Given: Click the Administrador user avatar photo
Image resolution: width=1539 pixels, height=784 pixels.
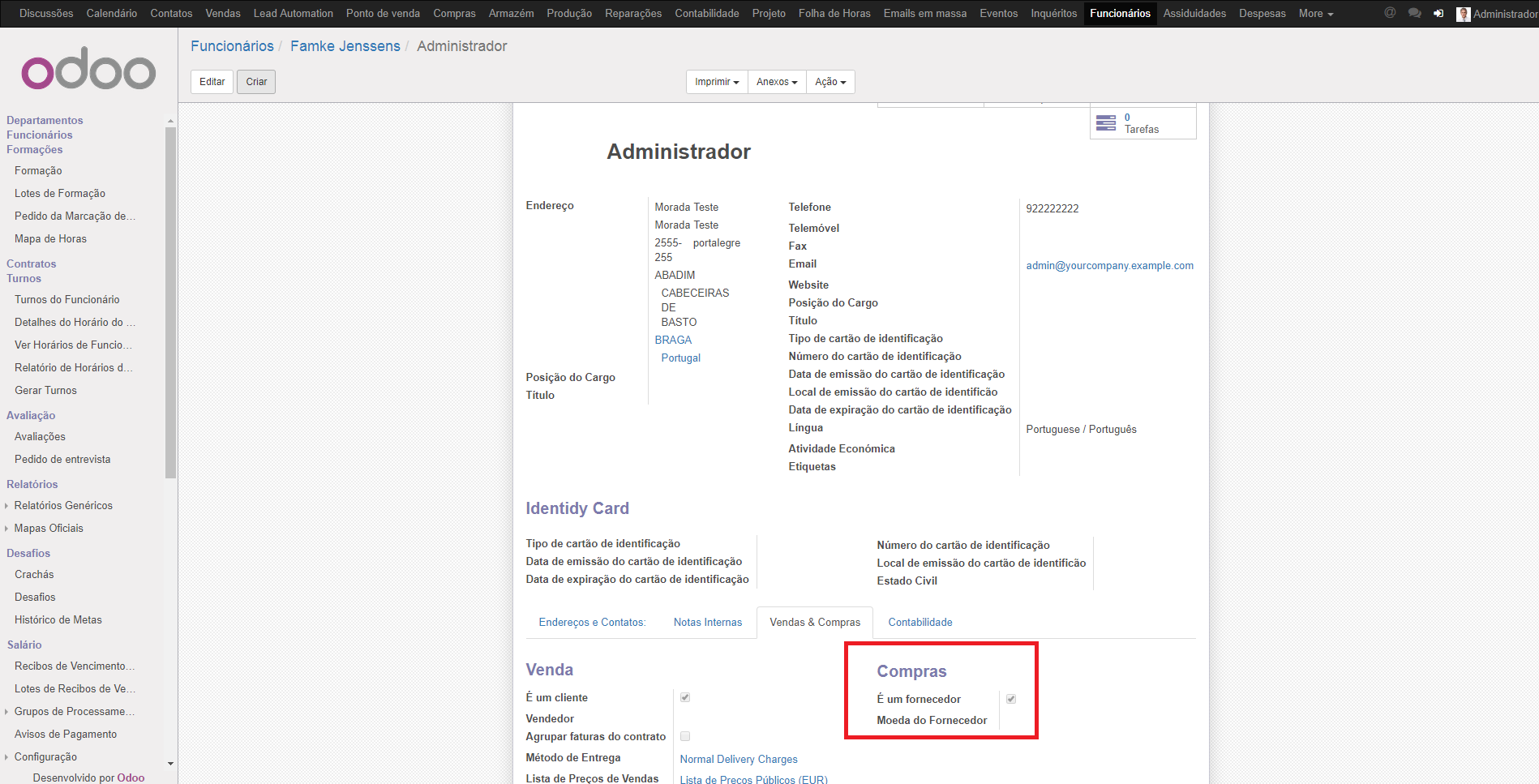Looking at the screenshot, I should 1463,14.
